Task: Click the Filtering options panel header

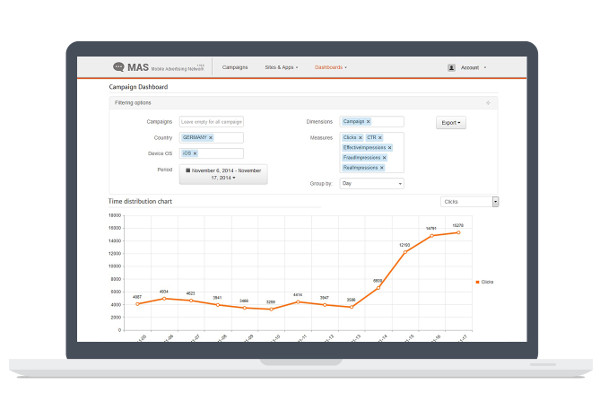Action: [x=303, y=103]
